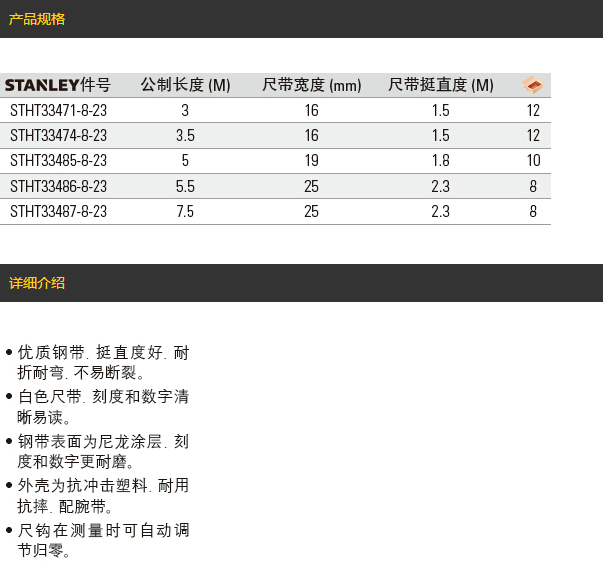Click the 产品规格 section header

coord(37,19)
